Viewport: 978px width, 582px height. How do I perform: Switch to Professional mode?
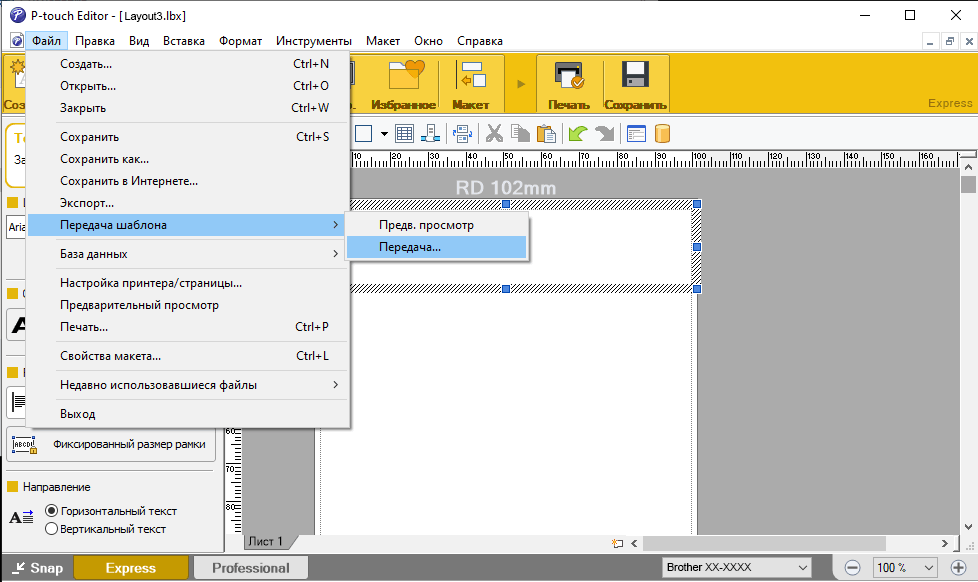click(x=250, y=568)
